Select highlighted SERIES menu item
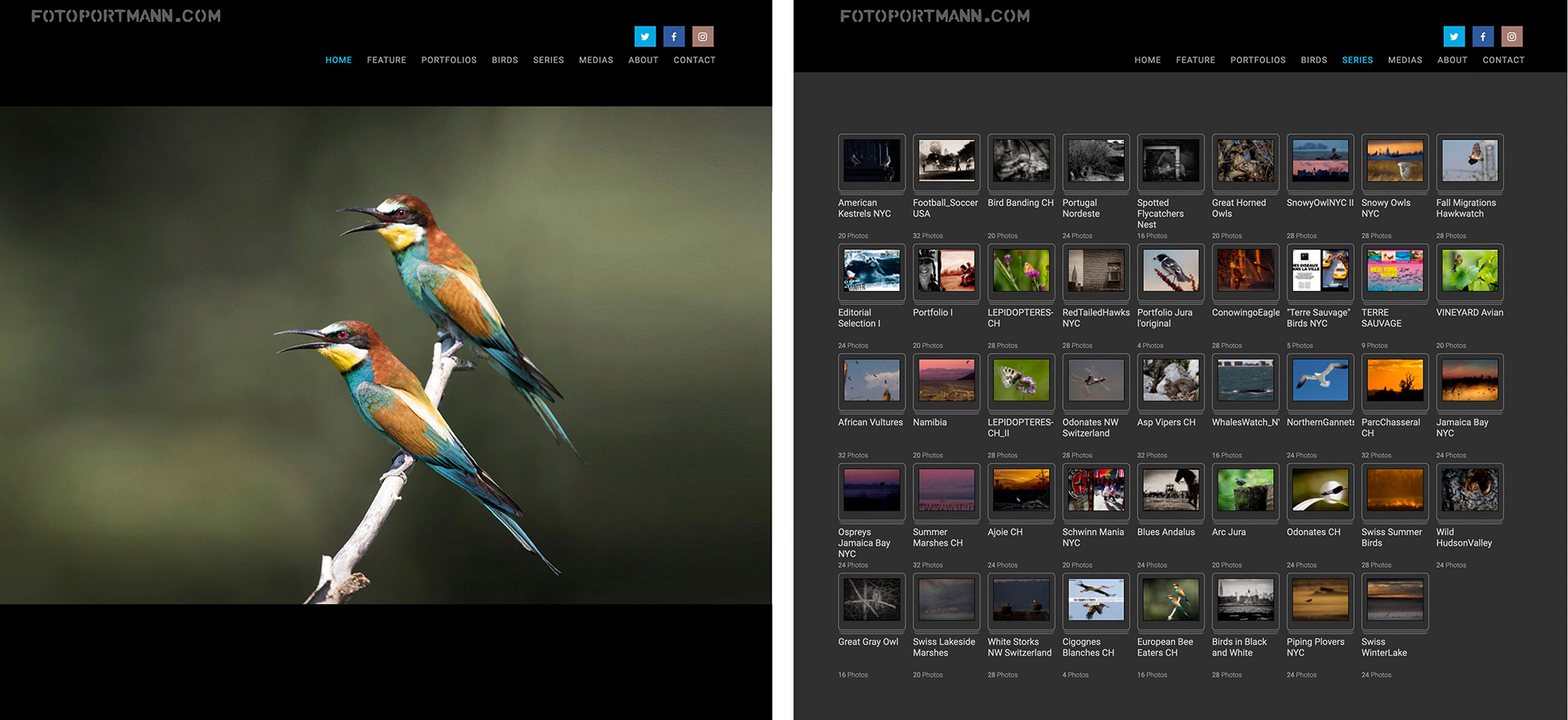The width and height of the screenshot is (1568, 720). (x=1357, y=60)
